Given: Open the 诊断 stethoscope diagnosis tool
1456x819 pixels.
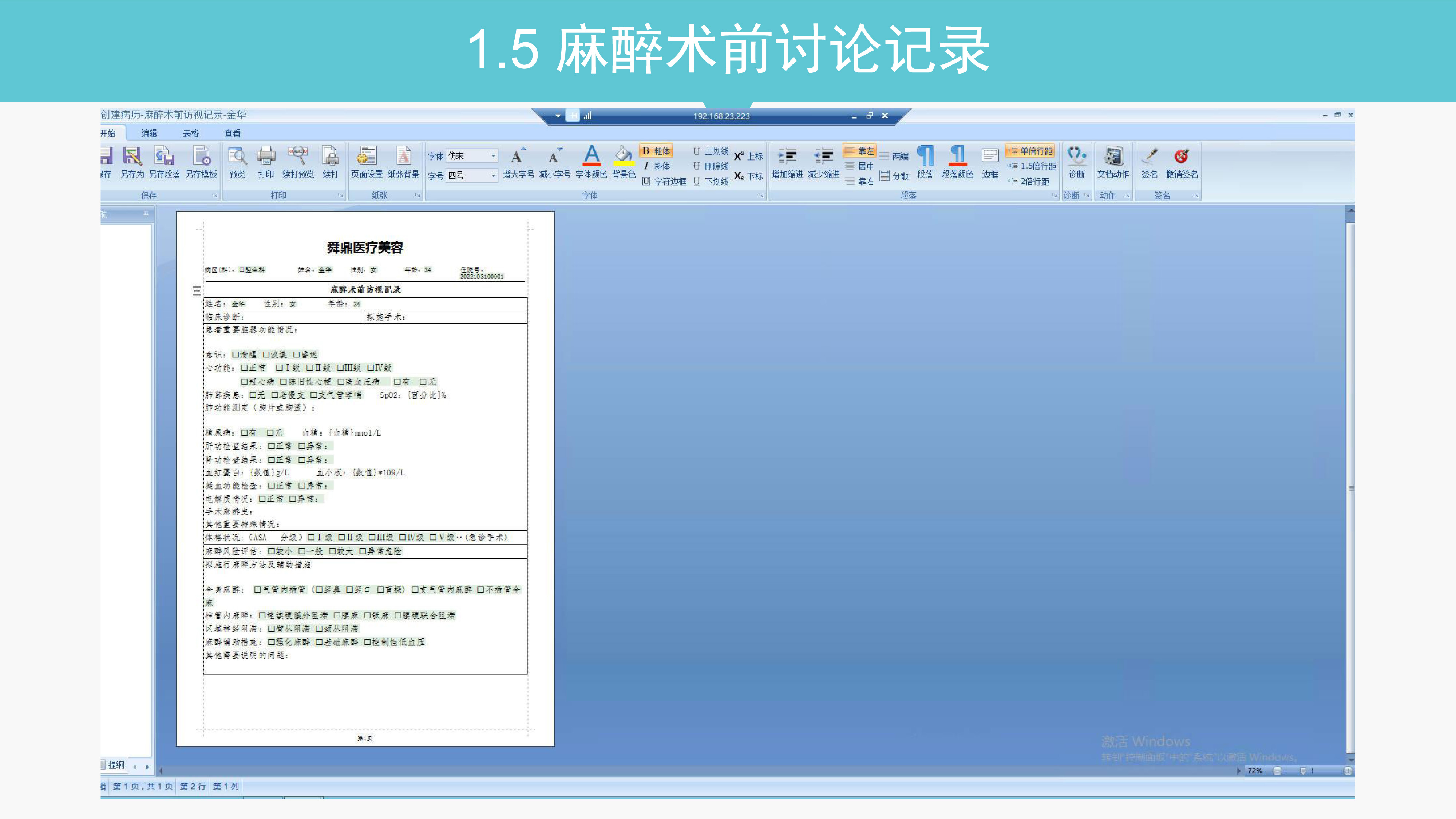Looking at the screenshot, I should tap(1077, 162).
